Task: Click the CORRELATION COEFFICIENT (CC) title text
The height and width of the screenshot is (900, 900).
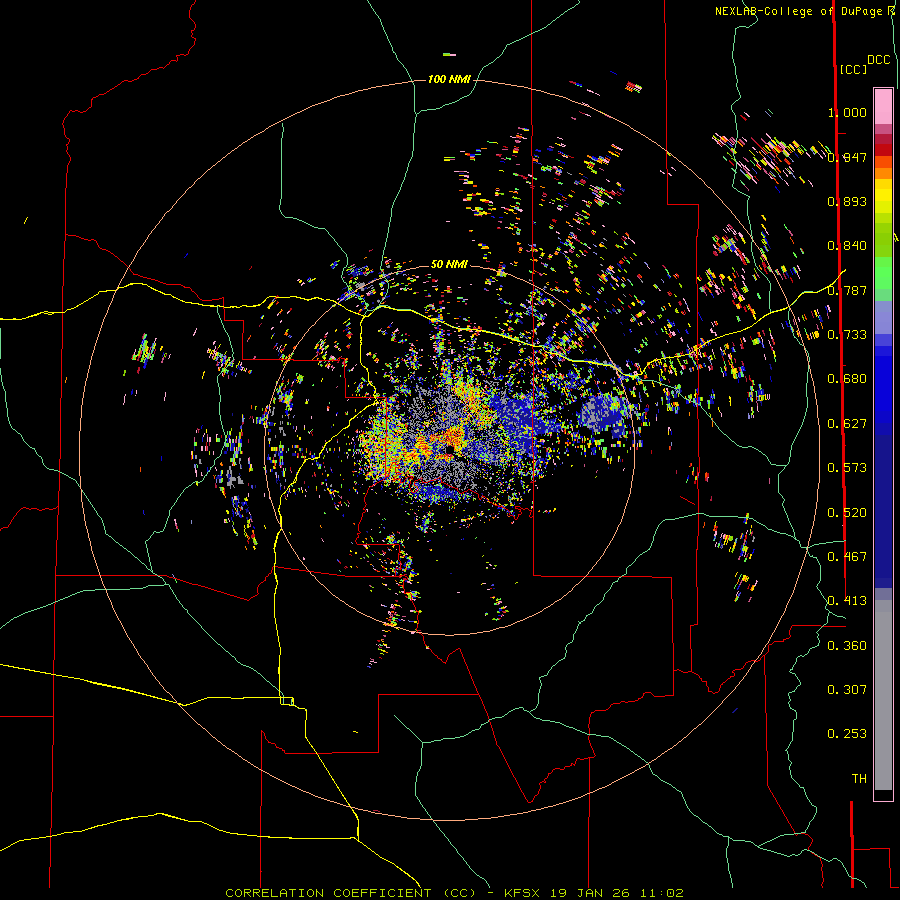Action: [x=351, y=893]
